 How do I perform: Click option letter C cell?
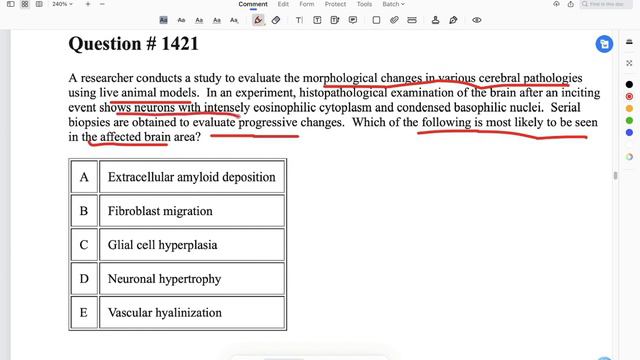(84, 245)
